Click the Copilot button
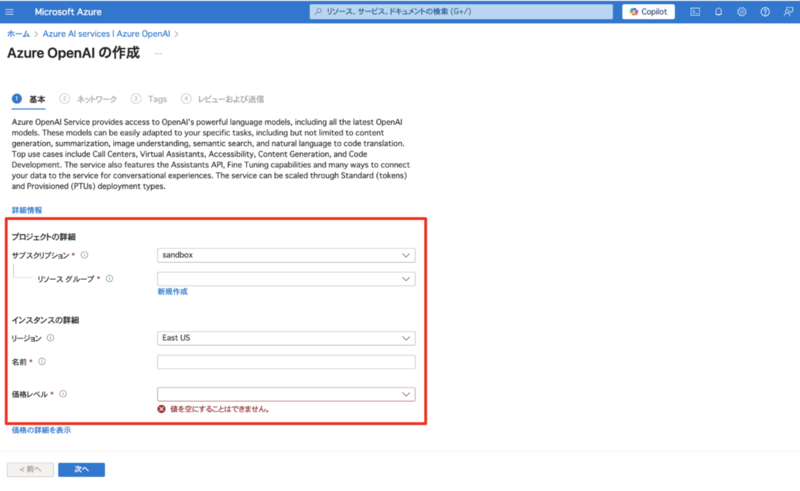Screen dimensions: 800x491 point(648,12)
